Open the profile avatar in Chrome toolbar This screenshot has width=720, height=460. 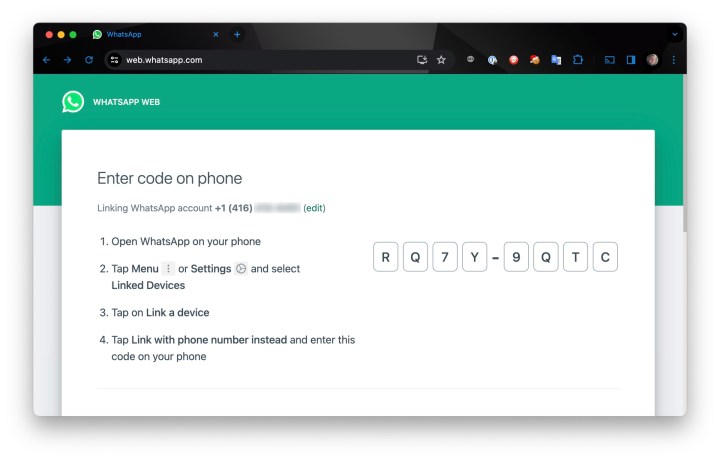pos(652,60)
